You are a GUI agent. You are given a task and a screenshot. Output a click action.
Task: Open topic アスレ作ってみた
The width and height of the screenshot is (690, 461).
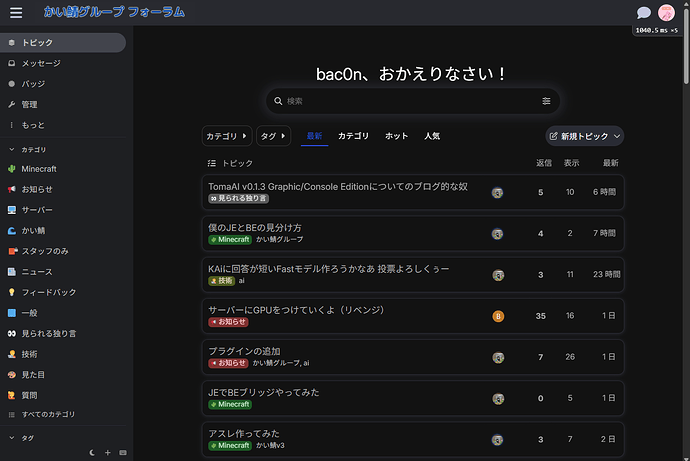(244, 434)
